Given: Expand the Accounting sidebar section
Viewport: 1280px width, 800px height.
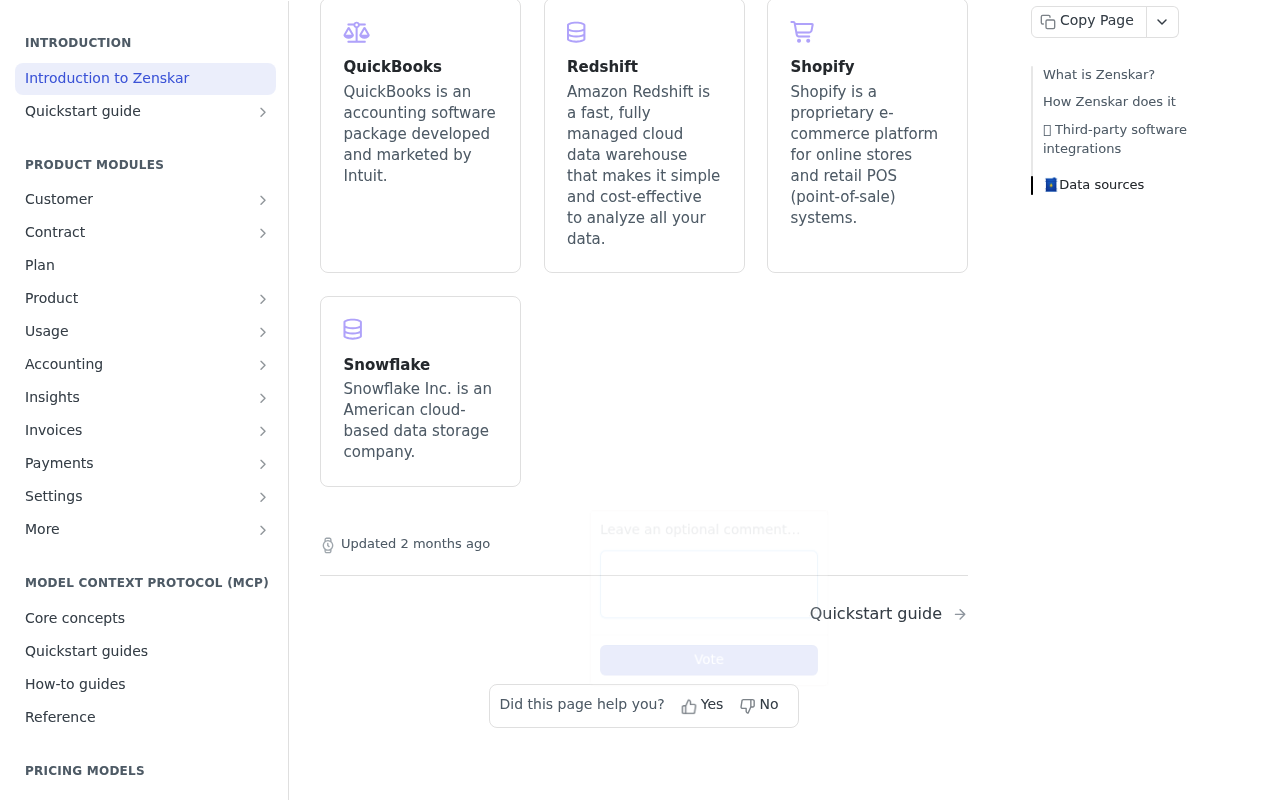Looking at the screenshot, I should coord(263,365).
